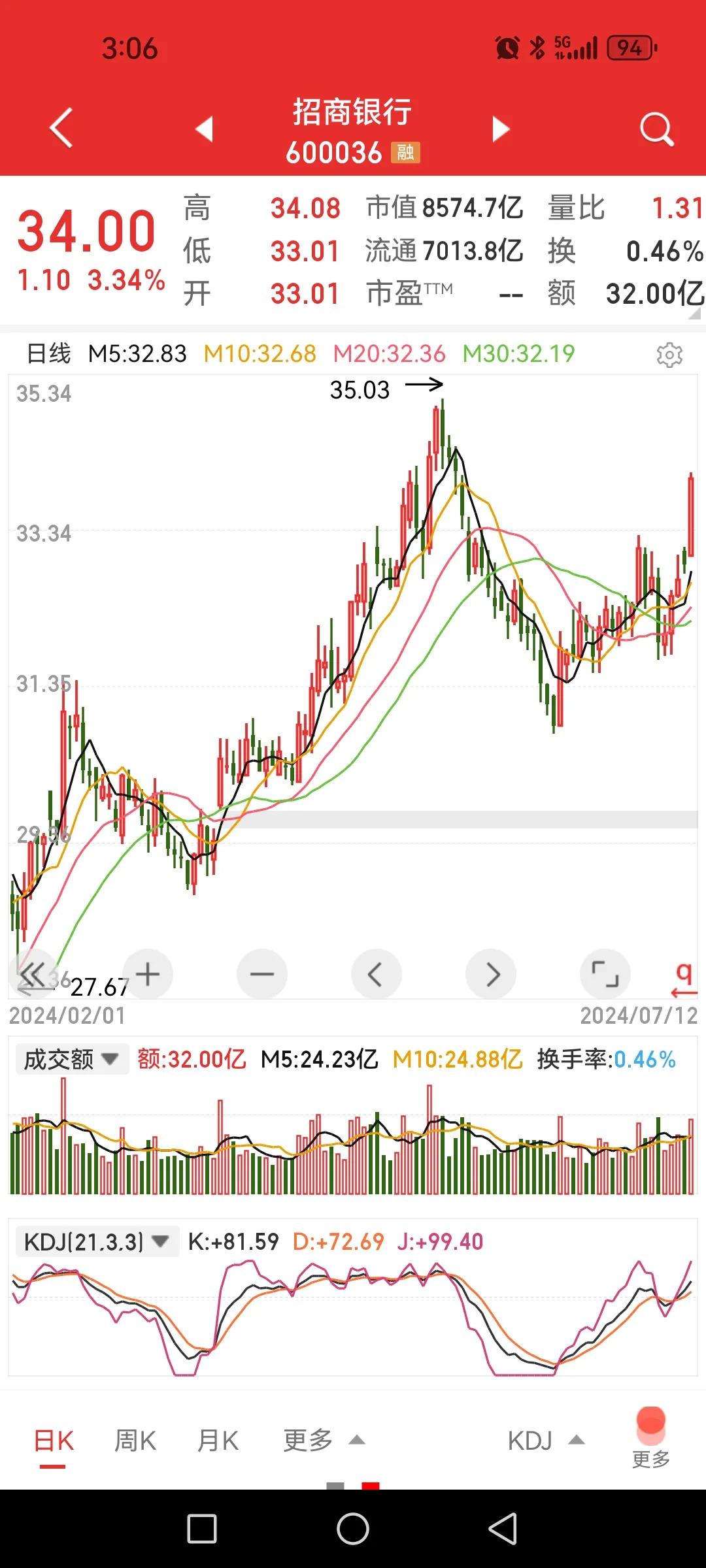Tap J:+99.40 indicator value
Image resolution: width=706 pixels, height=1568 pixels.
pos(440,1241)
